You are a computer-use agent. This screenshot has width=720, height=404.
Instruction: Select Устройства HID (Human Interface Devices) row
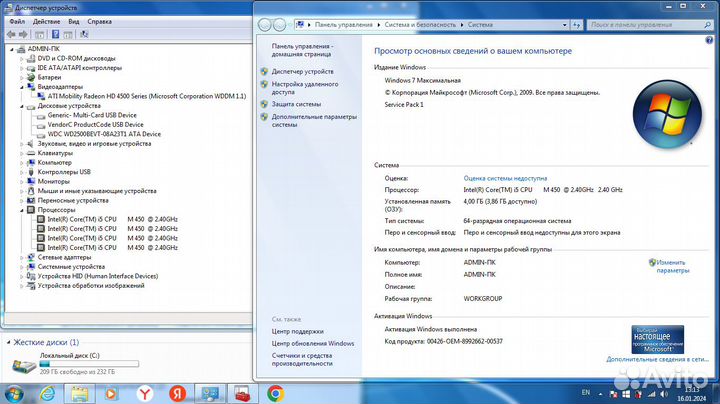click(x=98, y=276)
